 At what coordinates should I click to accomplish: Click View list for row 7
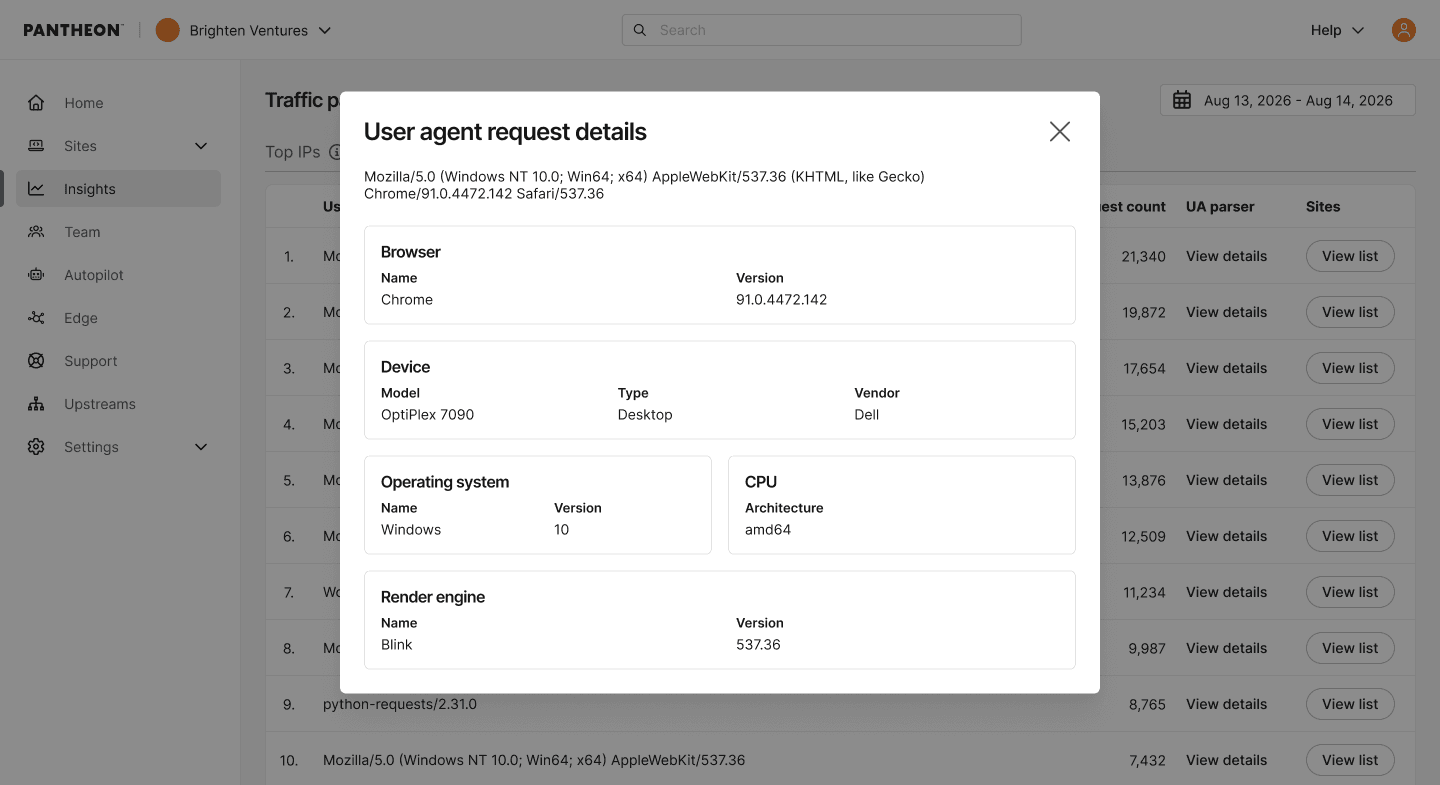point(1350,592)
